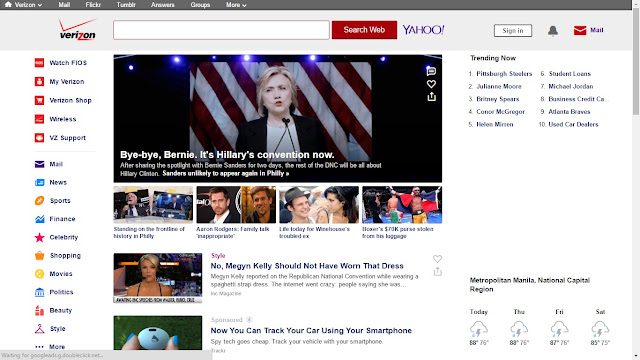
Task: Open the Shopping bag icon
Action: point(39,256)
